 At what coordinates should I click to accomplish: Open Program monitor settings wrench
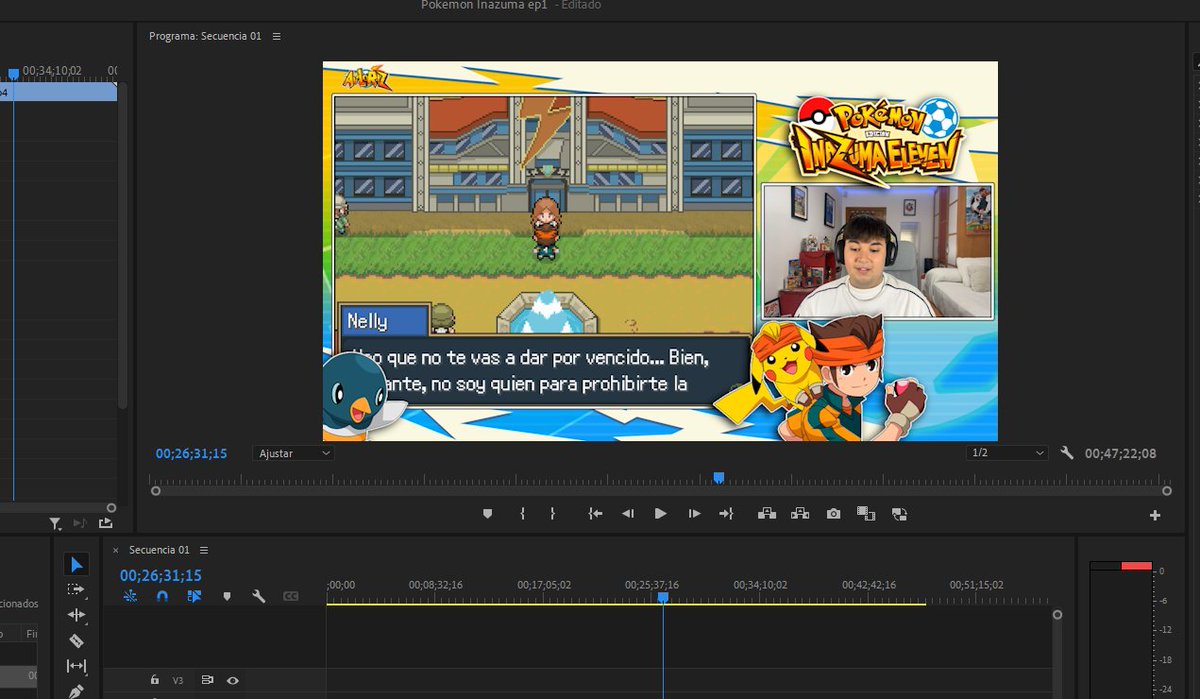pyautogui.click(x=1067, y=453)
